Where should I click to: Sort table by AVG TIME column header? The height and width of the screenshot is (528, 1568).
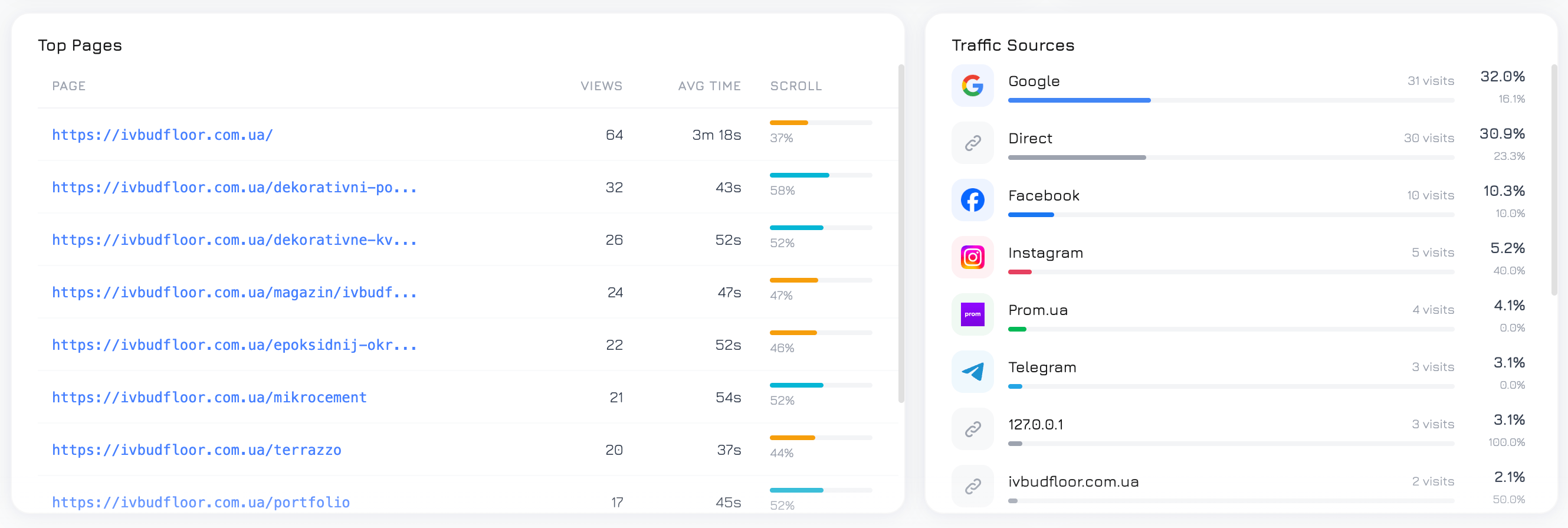tap(709, 86)
